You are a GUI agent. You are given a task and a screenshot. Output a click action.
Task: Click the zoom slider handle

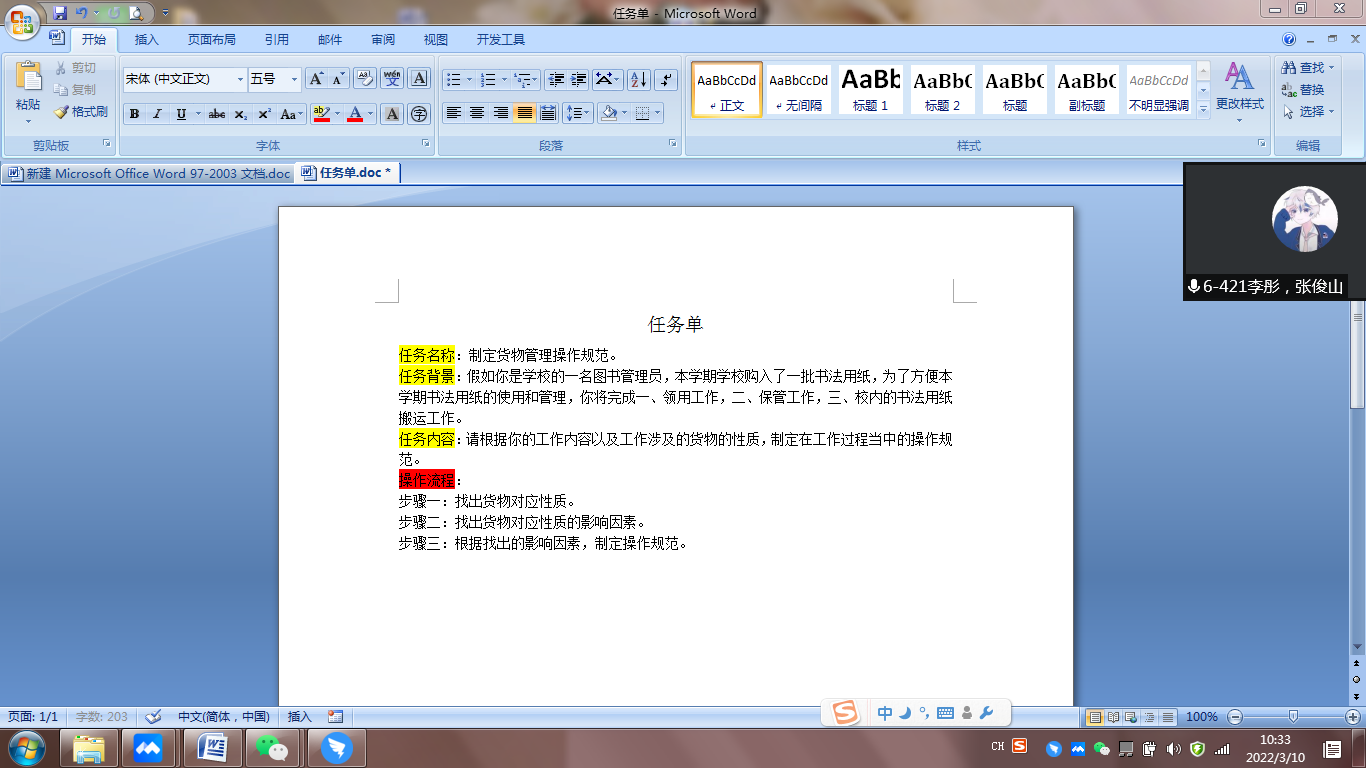[1293, 716]
